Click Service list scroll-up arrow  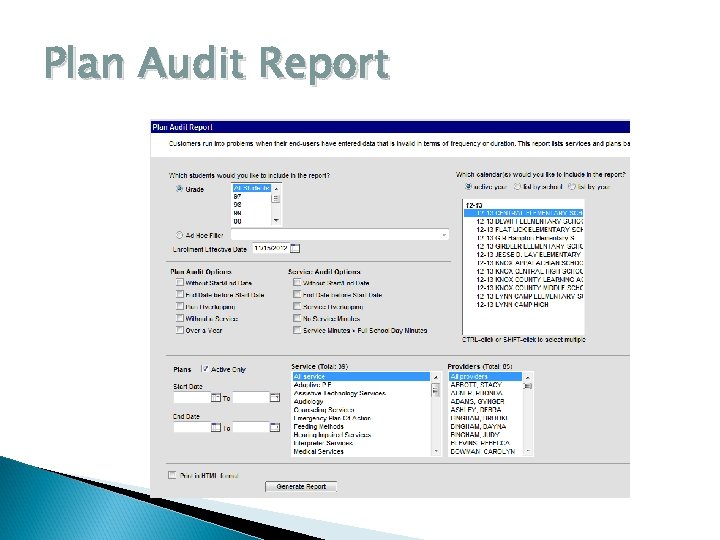[x=435, y=377]
